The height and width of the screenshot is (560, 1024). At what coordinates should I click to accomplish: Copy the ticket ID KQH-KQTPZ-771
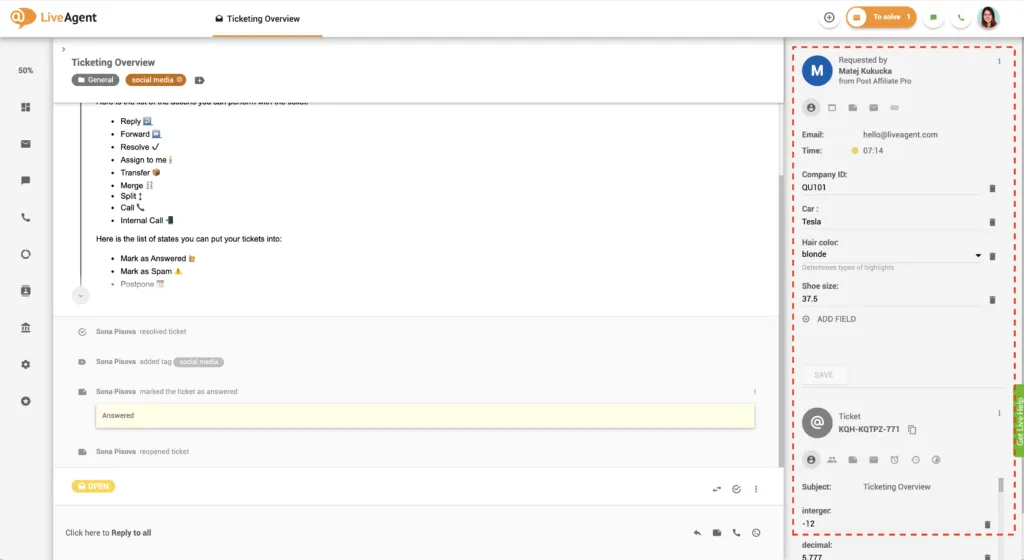(x=912, y=430)
